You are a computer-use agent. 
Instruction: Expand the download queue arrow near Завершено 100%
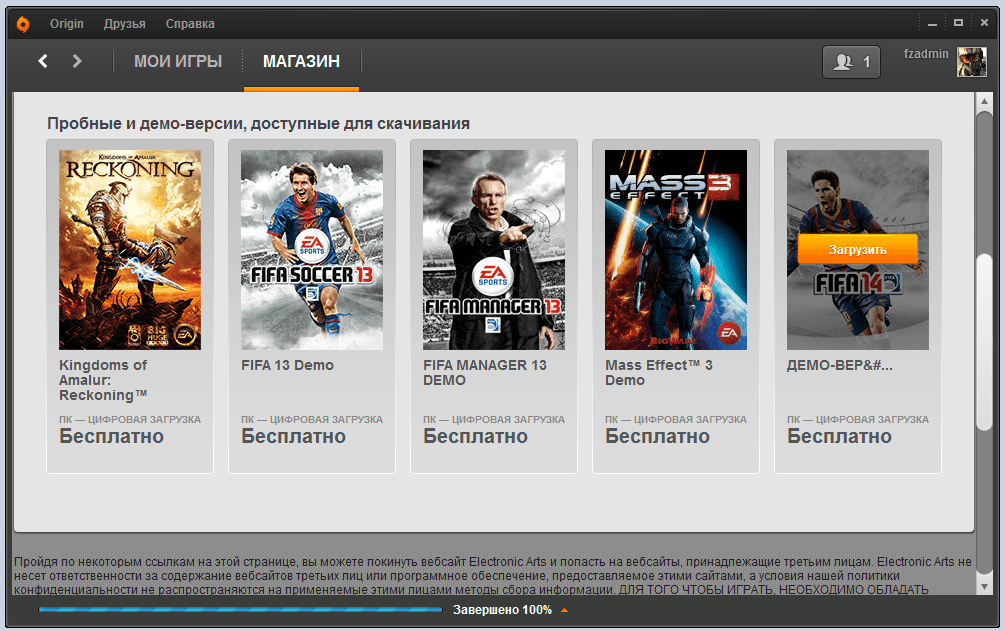(565, 610)
